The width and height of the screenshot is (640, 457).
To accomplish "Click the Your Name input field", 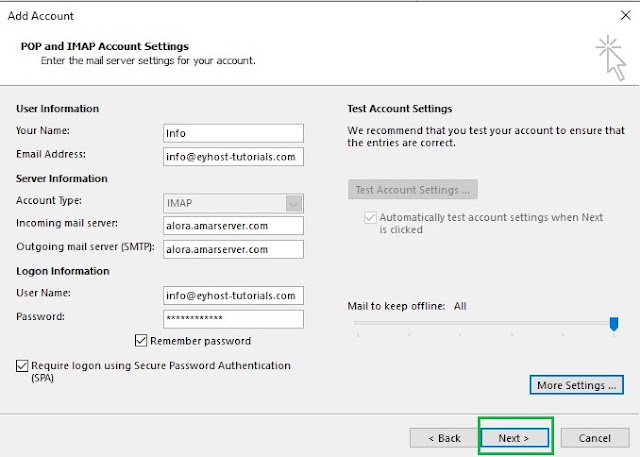I will click(232, 133).
